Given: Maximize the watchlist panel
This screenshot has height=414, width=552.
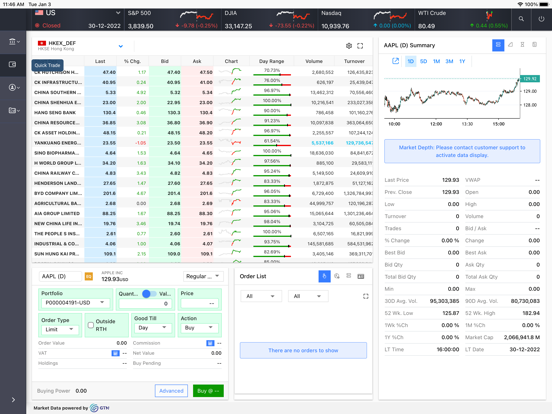Looking at the screenshot, I should point(360,46).
